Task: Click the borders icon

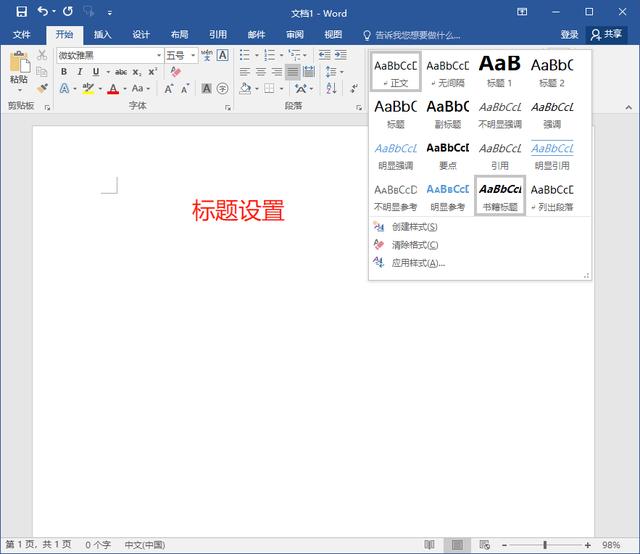Action: point(269,88)
